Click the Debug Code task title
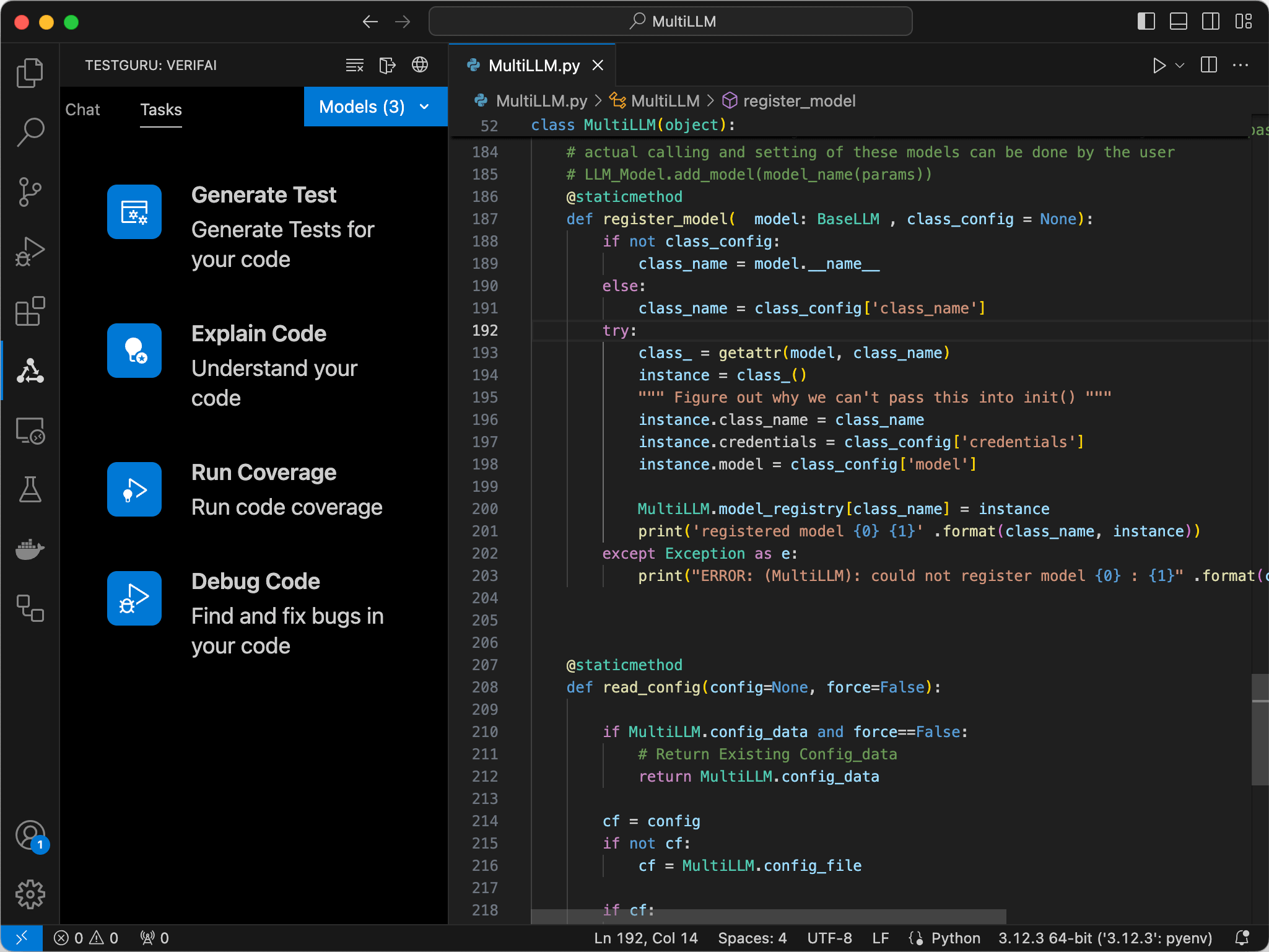 256,582
